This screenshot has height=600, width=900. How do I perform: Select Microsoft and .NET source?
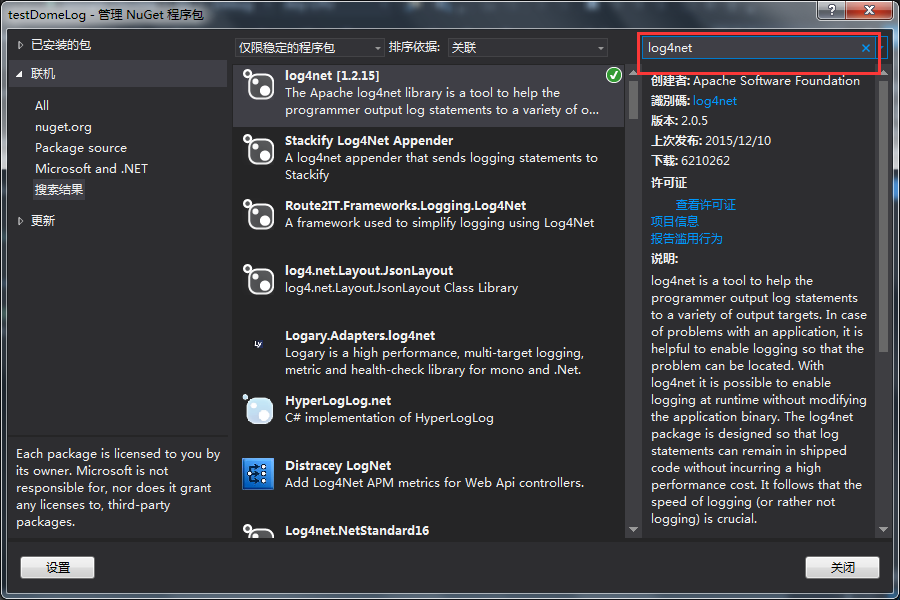click(x=91, y=168)
